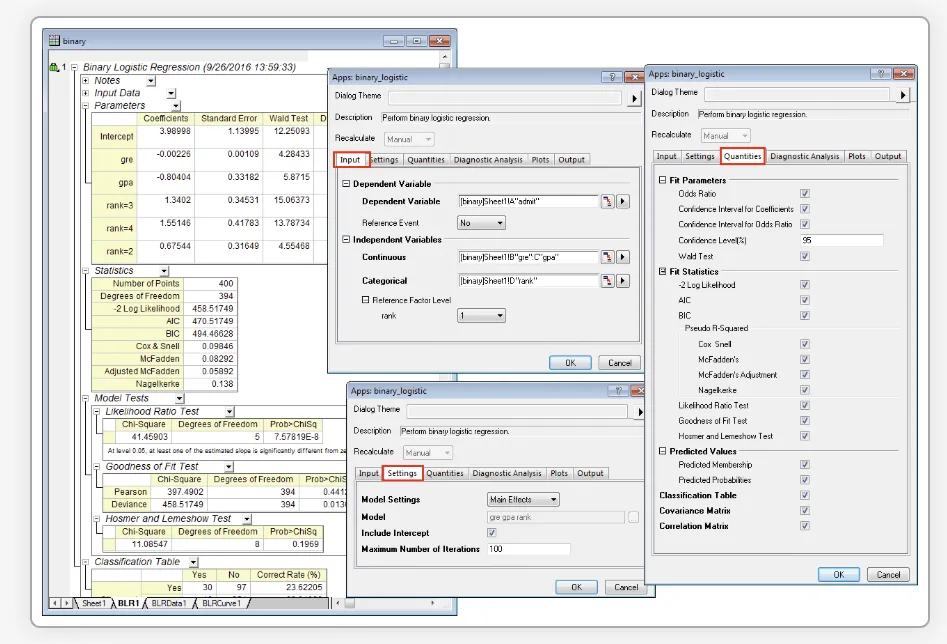Select Input tab in Input dialog
This screenshot has width=947, height=644.
click(350, 159)
